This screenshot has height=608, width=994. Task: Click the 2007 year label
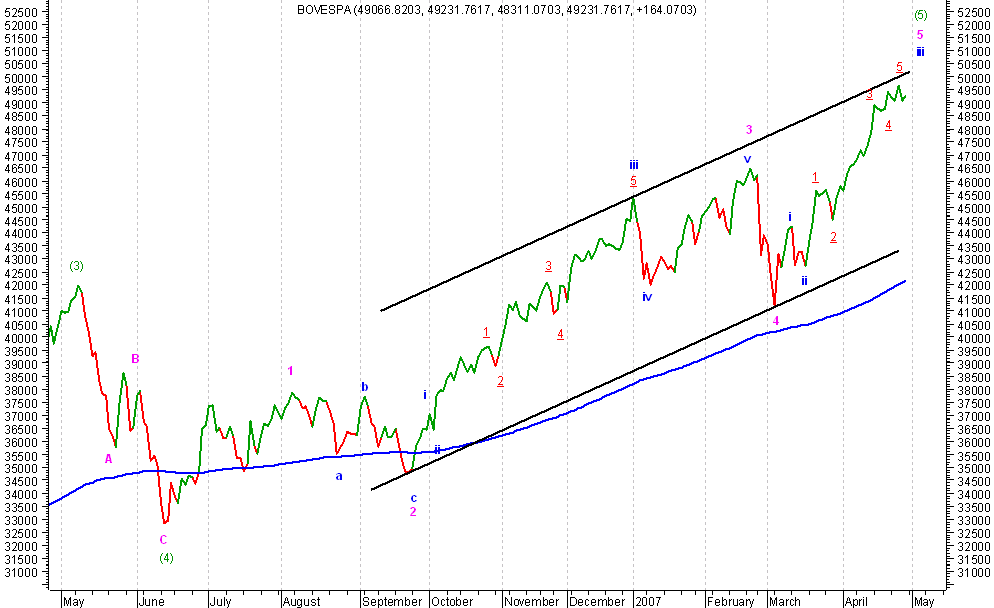[x=648, y=601]
